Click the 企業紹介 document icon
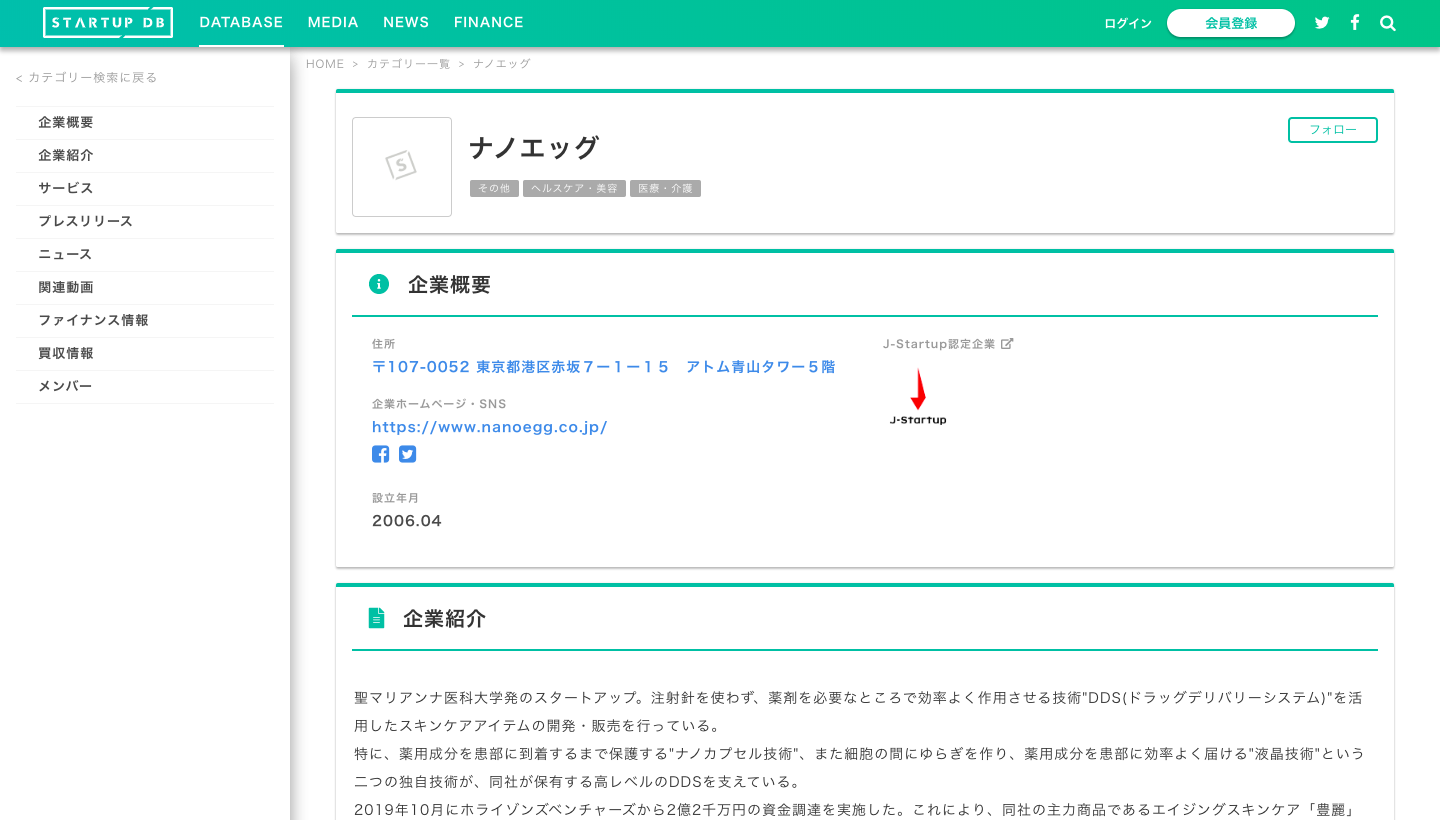Screen dimensions: 1440x820 coord(377,618)
